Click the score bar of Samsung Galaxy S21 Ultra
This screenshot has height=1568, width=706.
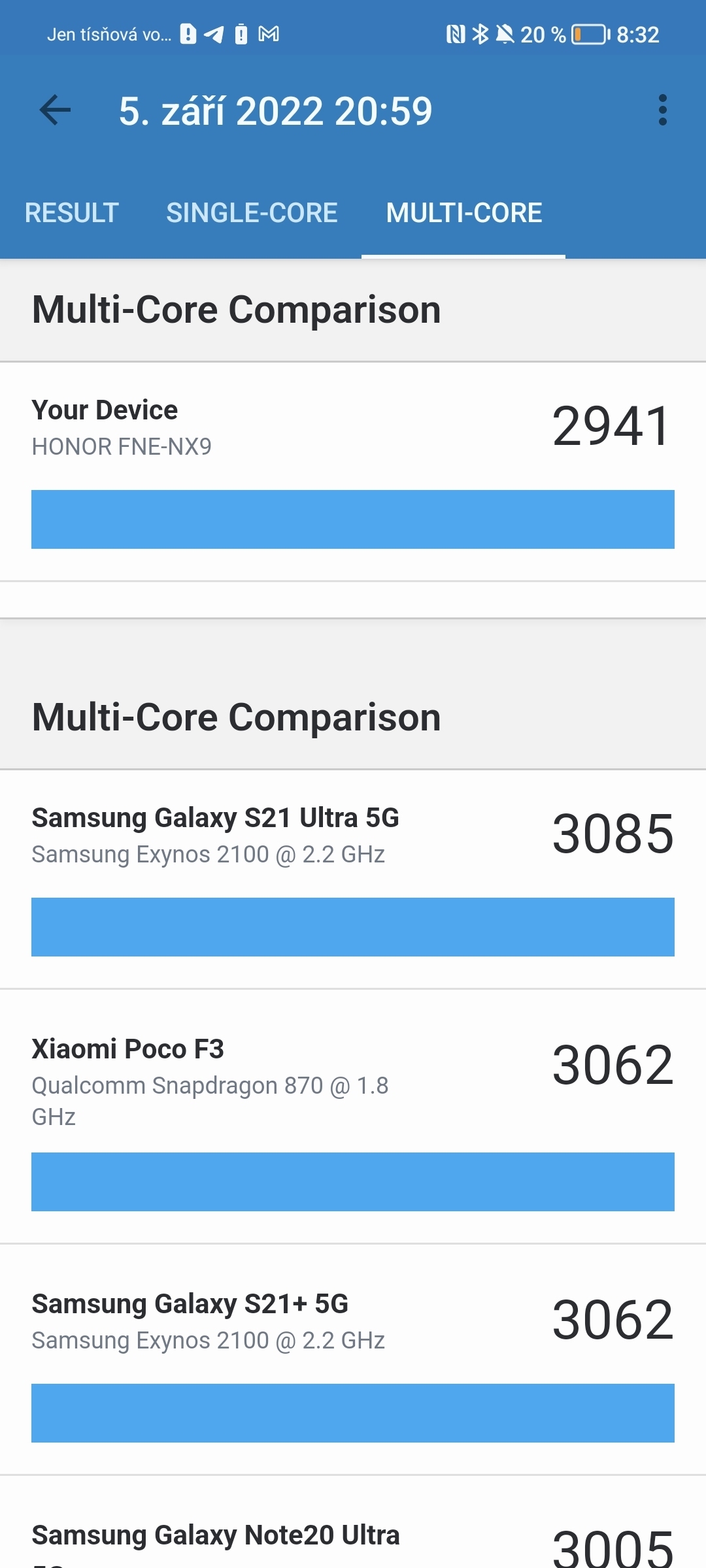pos(353,927)
